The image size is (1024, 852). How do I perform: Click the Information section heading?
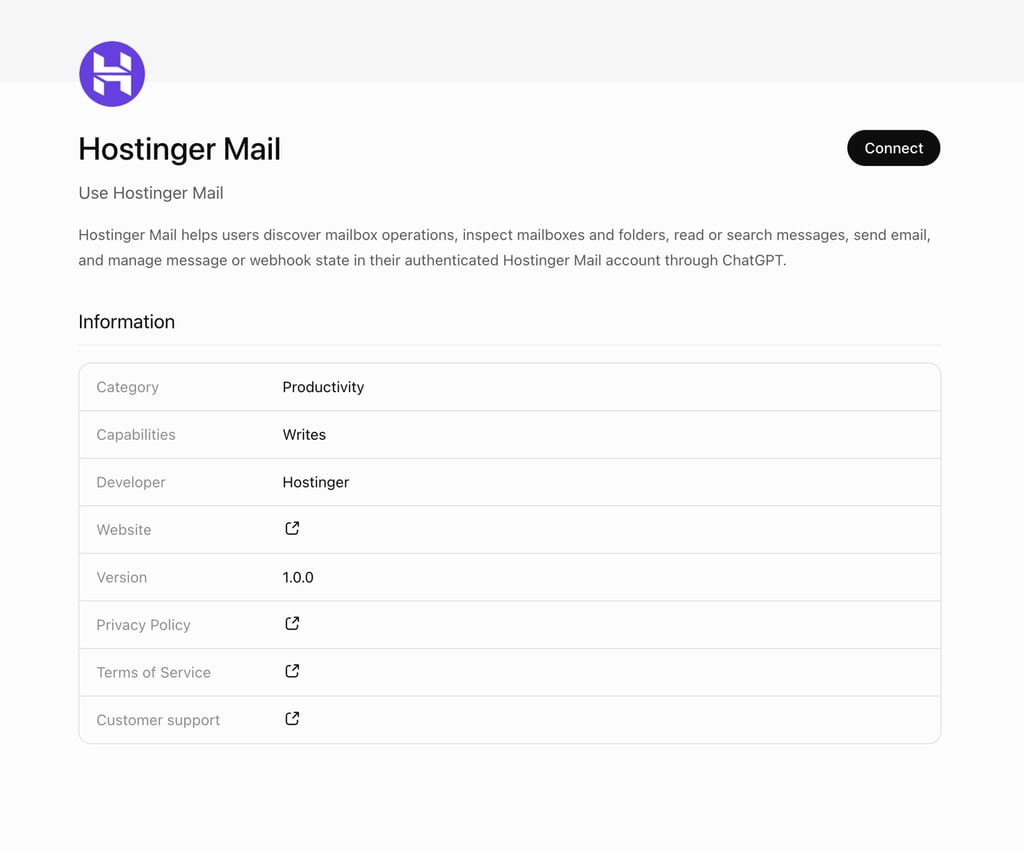click(x=127, y=322)
